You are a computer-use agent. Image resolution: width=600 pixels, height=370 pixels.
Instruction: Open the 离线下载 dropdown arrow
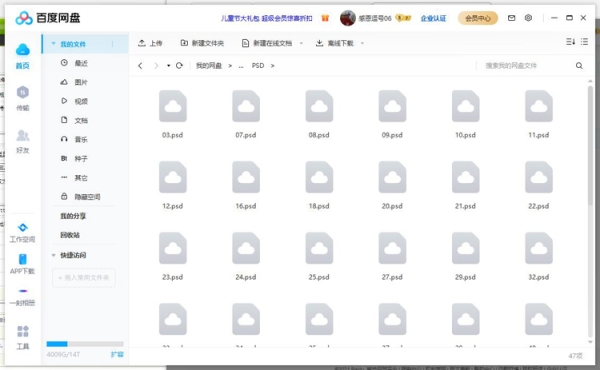click(x=362, y=43)
